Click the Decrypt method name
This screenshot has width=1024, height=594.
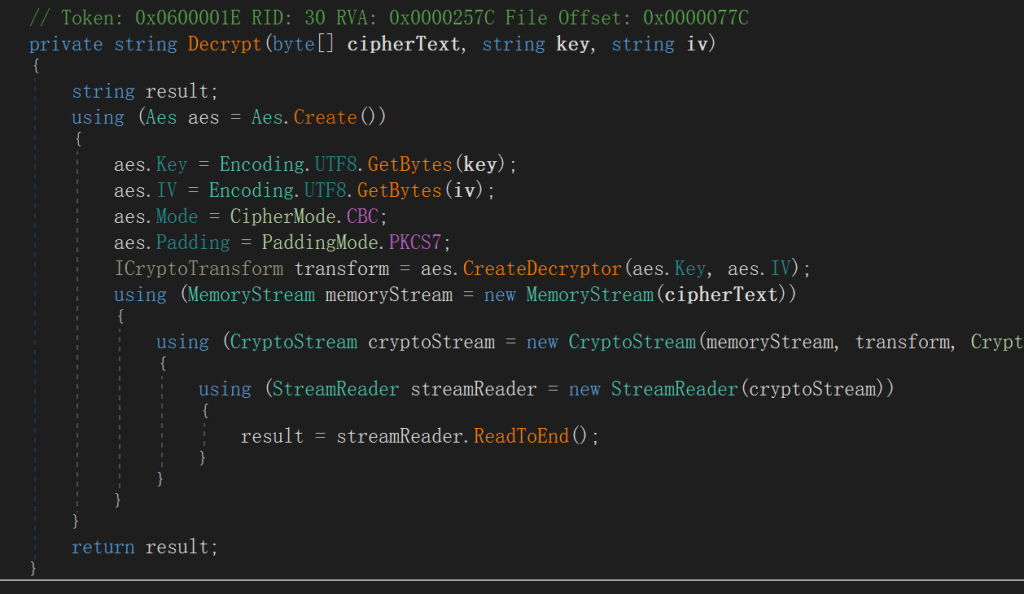[225, 44]
